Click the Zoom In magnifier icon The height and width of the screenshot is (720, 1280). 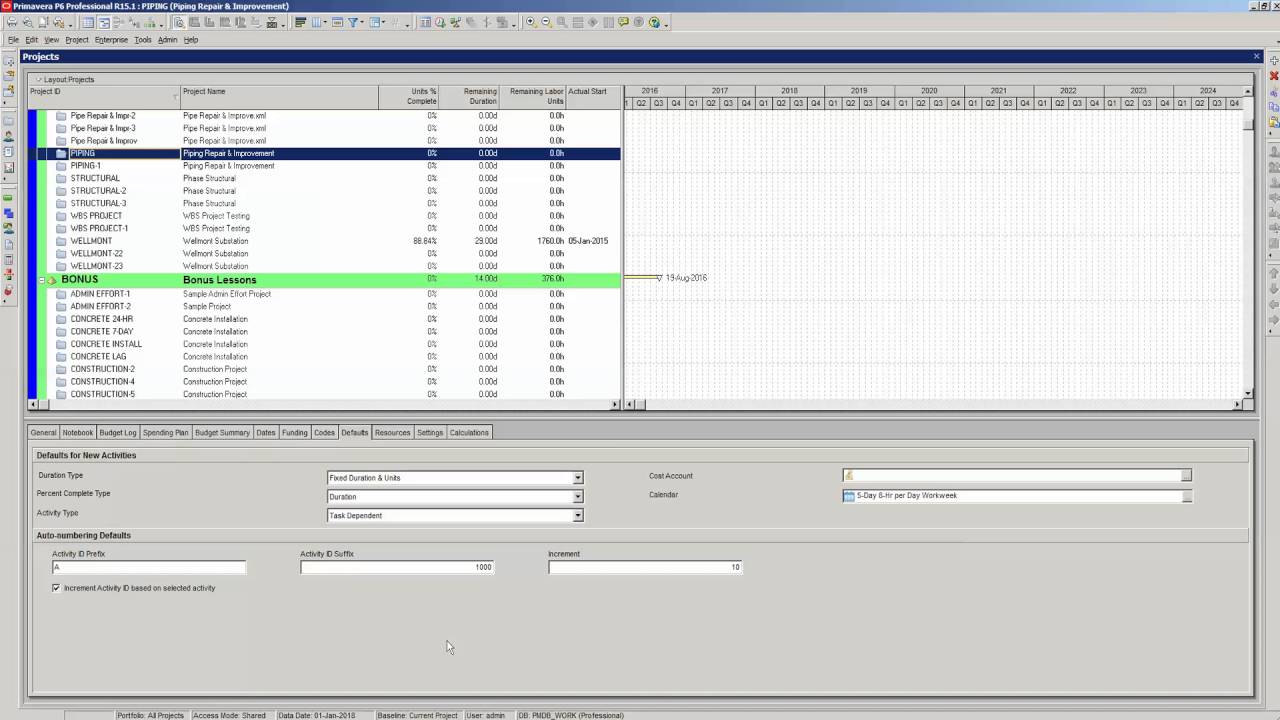point(531,22)
